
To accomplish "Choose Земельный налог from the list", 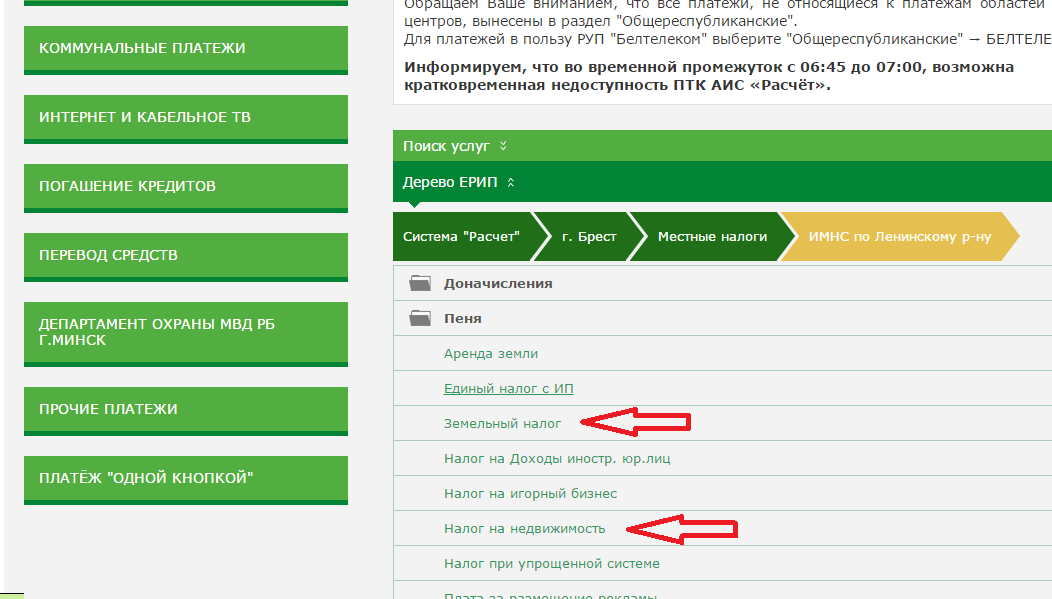I will point(503,423).
